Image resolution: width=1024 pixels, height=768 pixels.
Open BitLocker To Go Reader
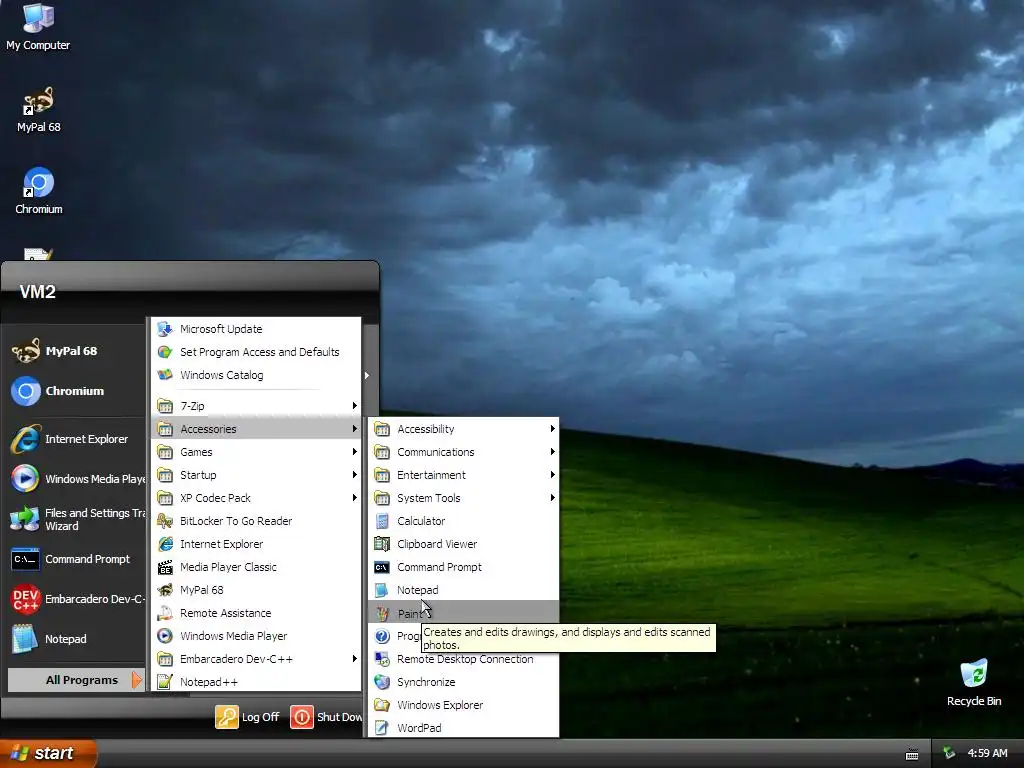(256, 521)
